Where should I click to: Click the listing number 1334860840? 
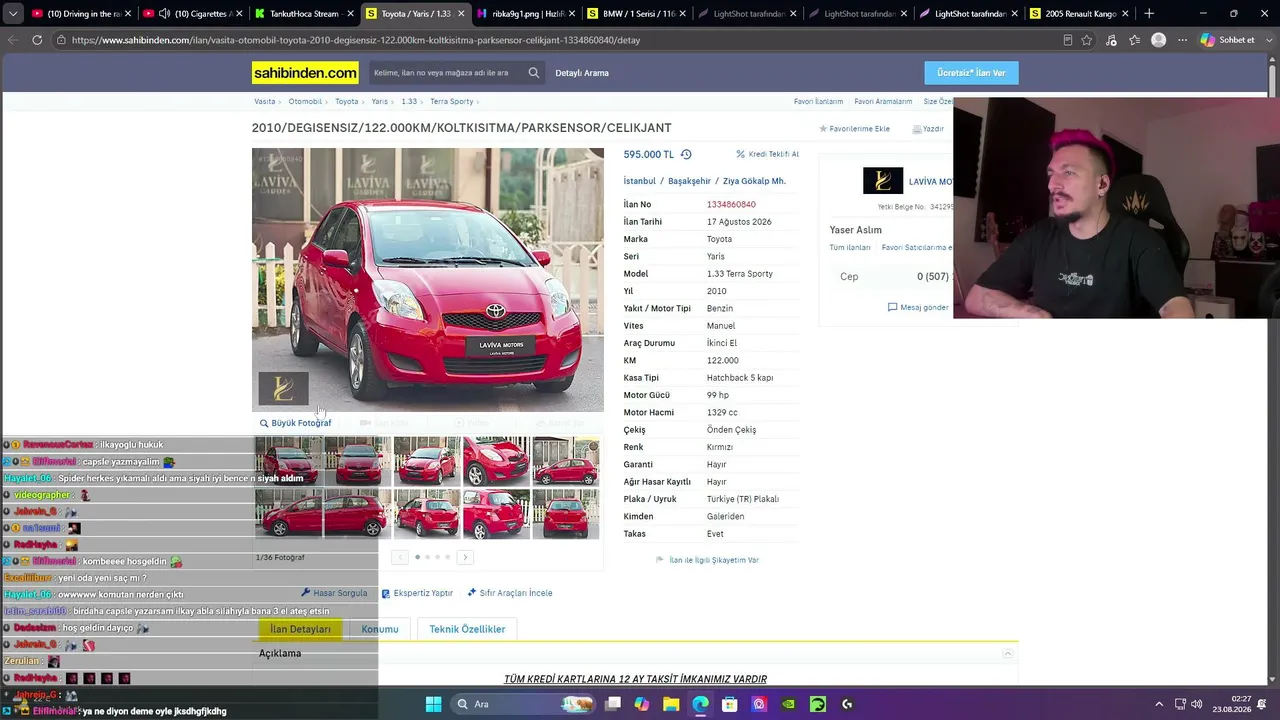731,205
